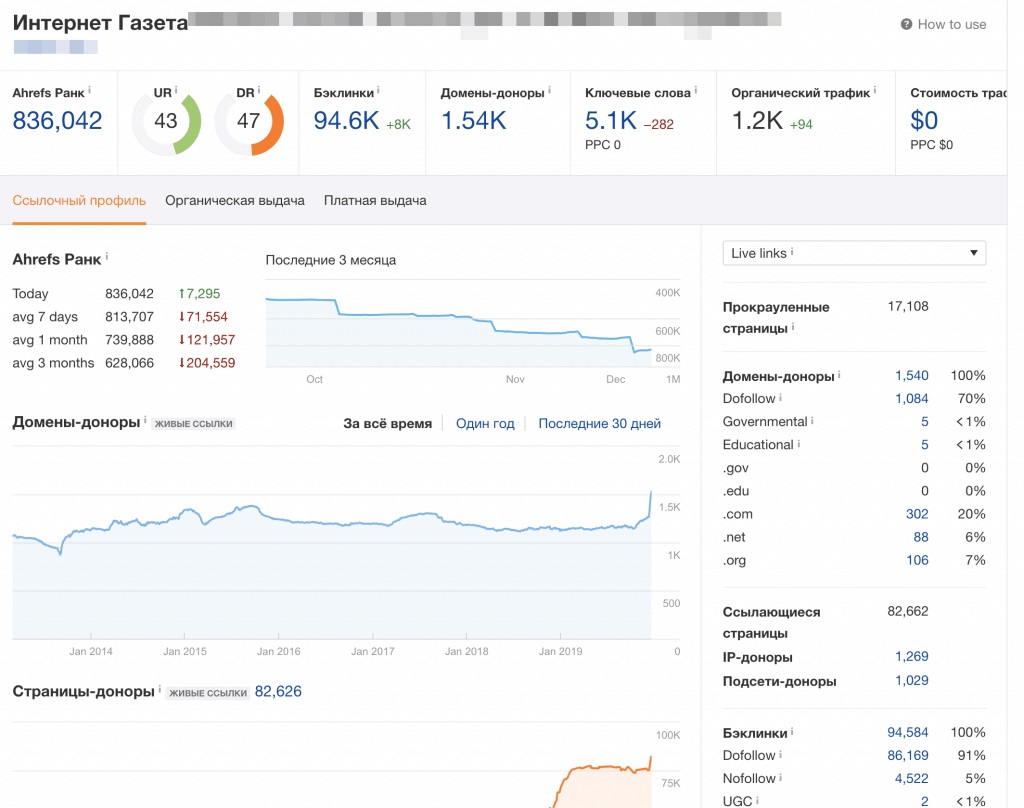Click the avg 7 days value 813,707
The width and height of the screenshot is (1024, 808).
click(129, 317)
